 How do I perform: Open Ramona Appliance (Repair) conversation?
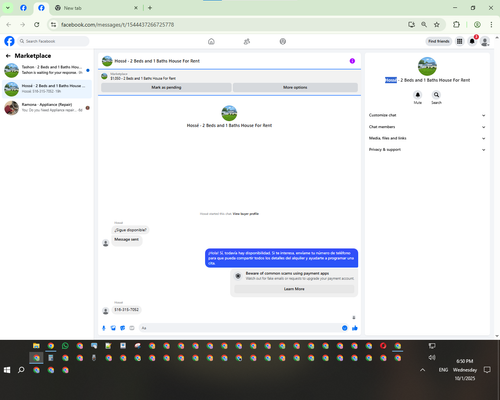click(x=47, y=107)
